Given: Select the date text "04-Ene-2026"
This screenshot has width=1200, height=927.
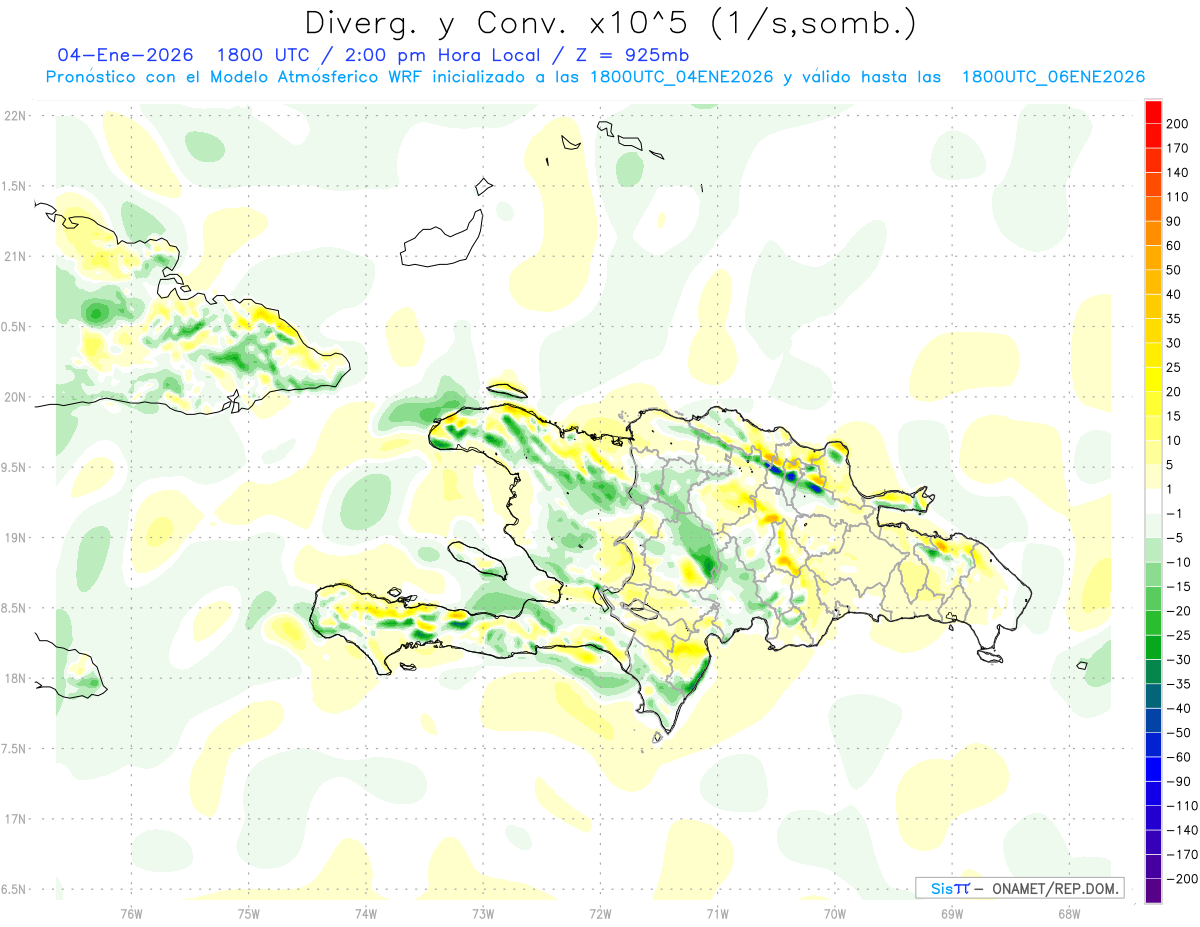Looking at the screenshot, I should pyautogui.click(x=123, y=54).
